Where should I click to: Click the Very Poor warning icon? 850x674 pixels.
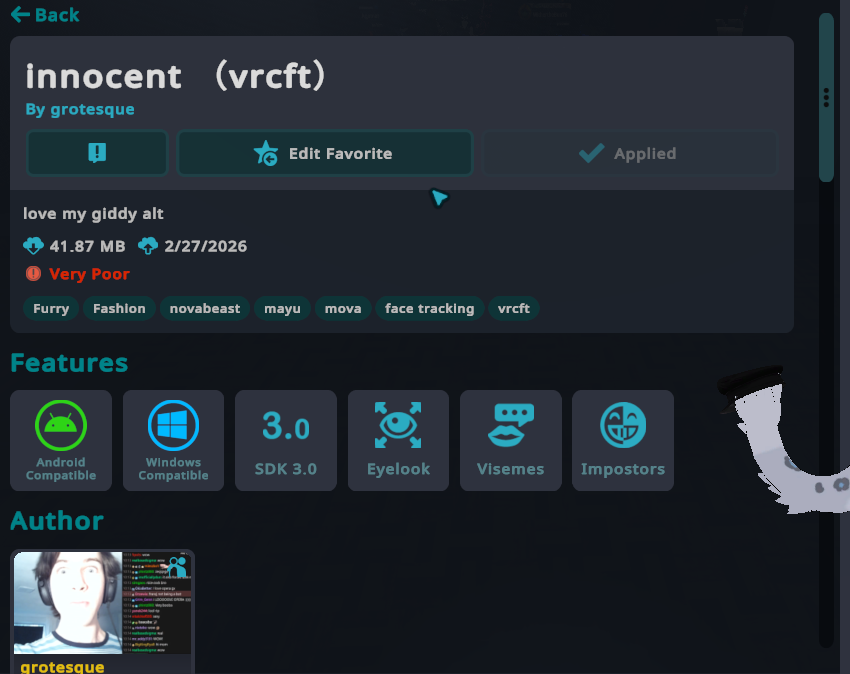click(34, 273)
